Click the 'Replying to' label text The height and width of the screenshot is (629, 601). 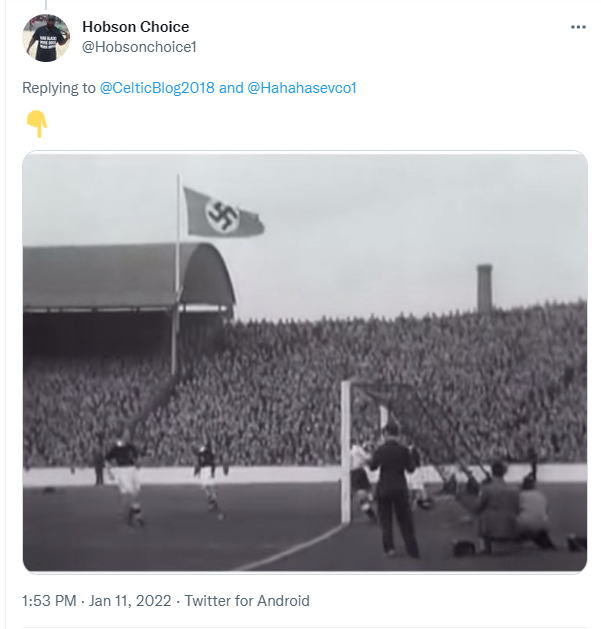coord(59,88)
